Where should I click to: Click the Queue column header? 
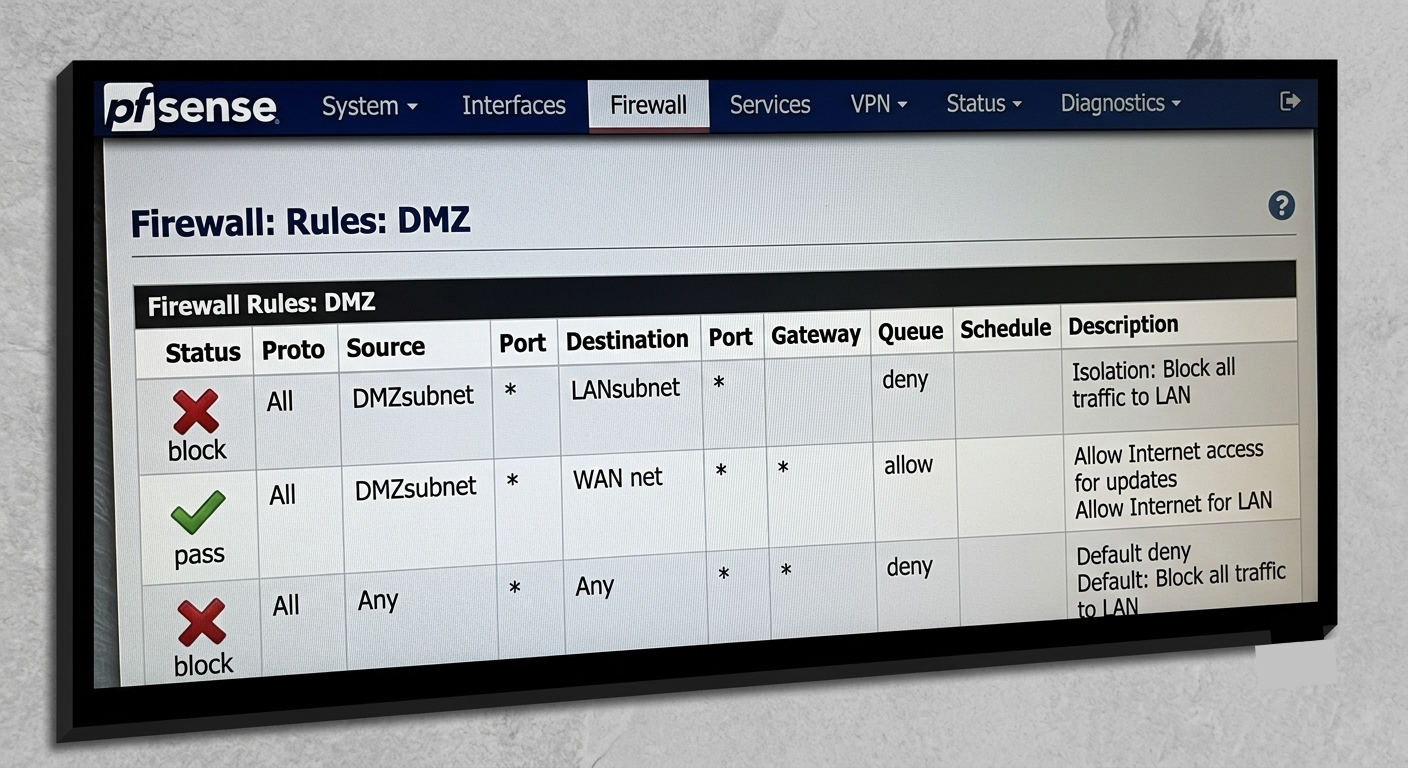(x=911, y=332)
